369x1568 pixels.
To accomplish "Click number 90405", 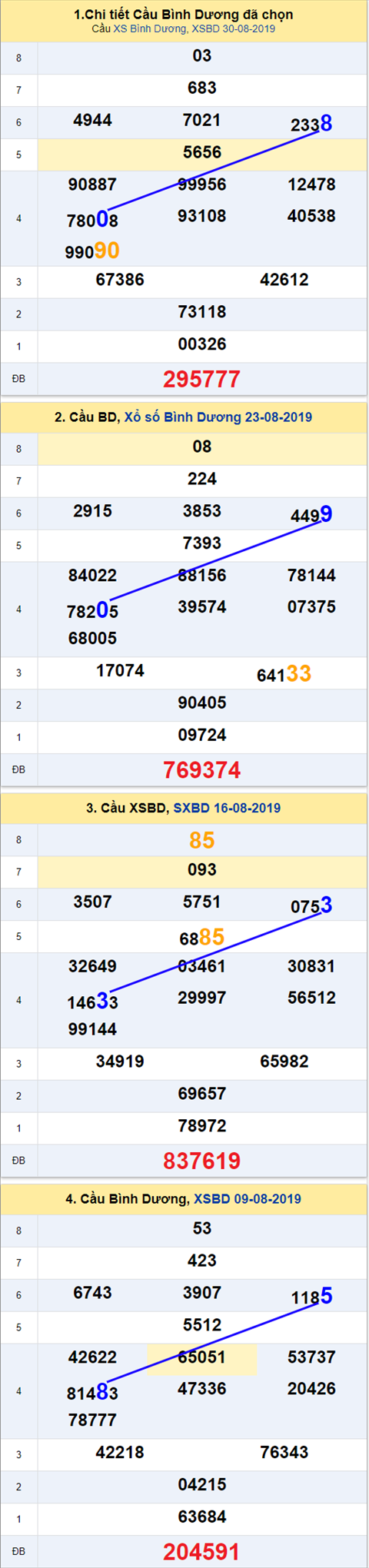I will [202, 703].
